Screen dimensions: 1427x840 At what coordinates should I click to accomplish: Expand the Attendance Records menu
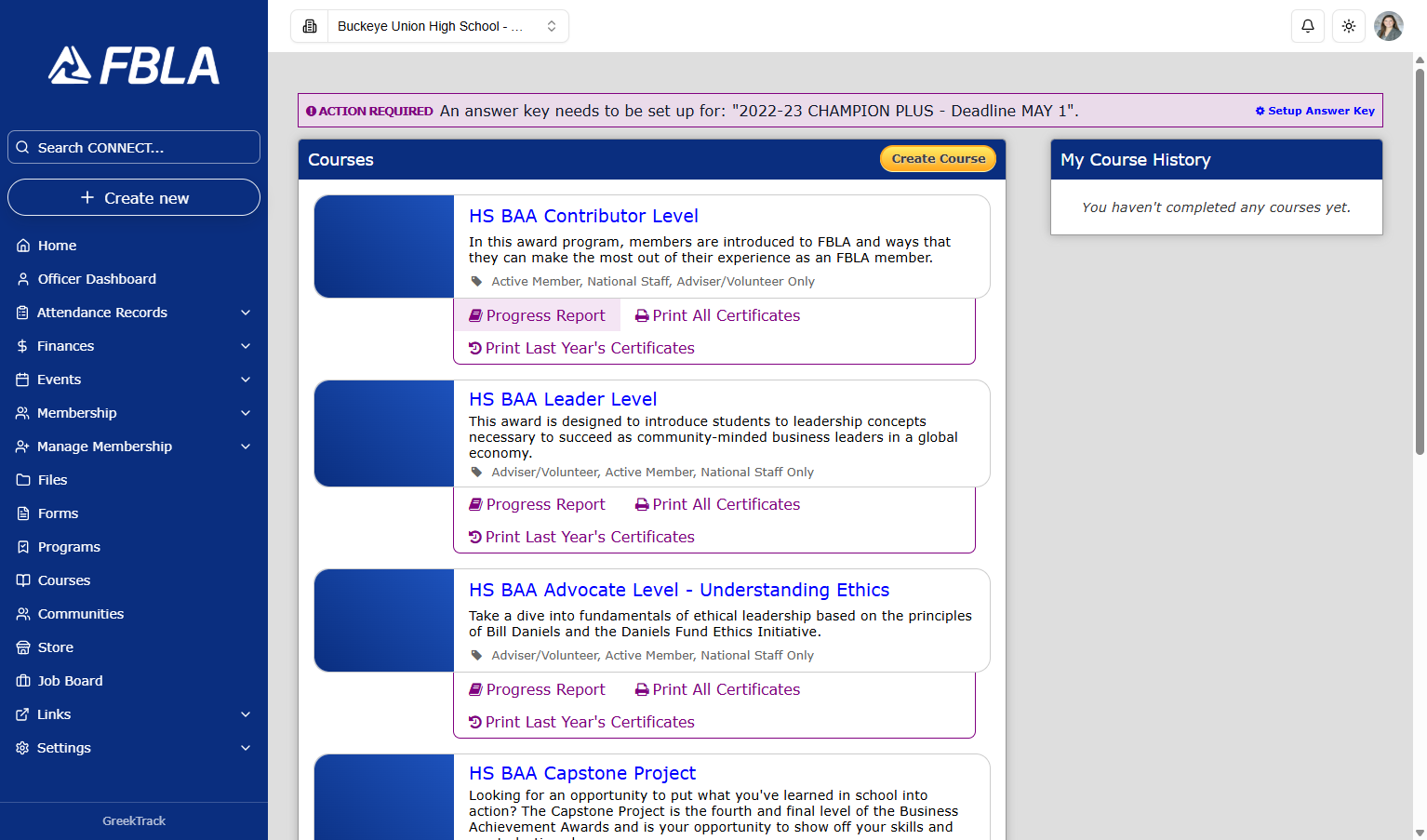pyautogui.click(x=134, y=313)
